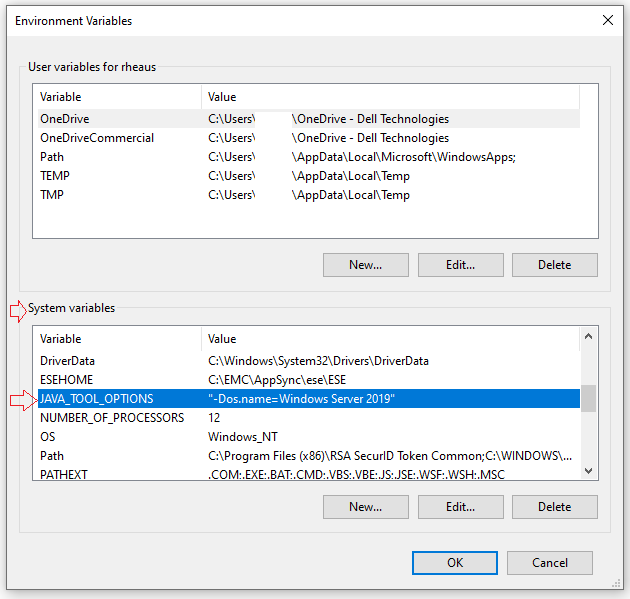This screenshot has width=630, height=599.
Task: Select the OneDriveCommercial user variable
Action: tap(97, 138)
